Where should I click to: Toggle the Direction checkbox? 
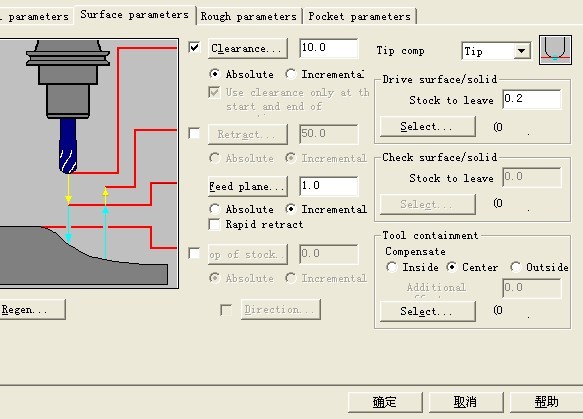coord(226,310)
